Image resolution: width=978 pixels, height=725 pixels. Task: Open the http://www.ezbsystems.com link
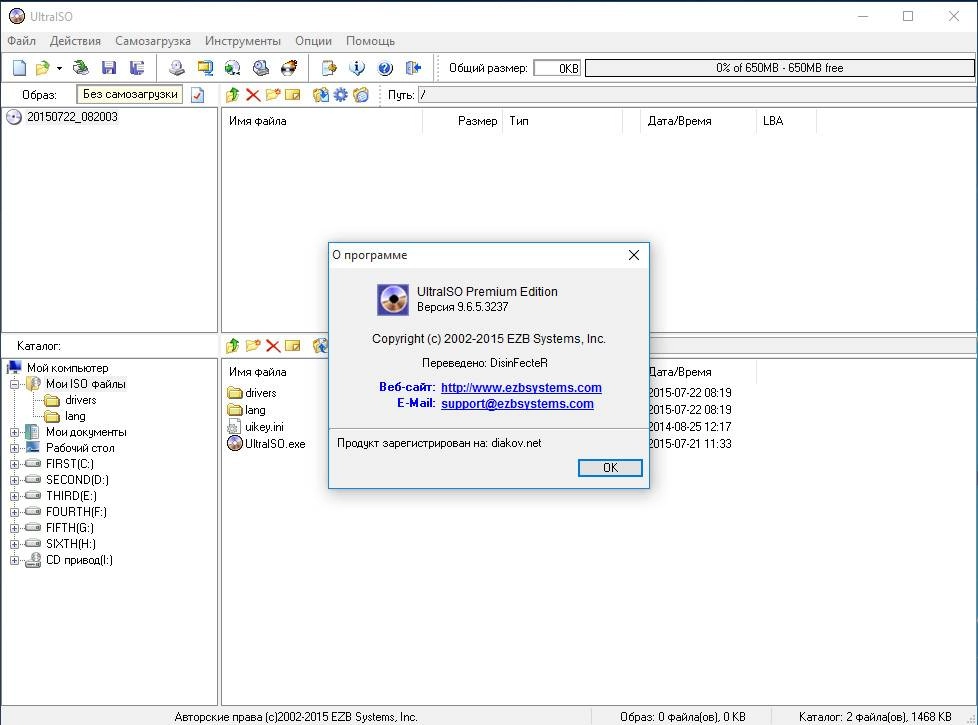click(x=521, y=387)
